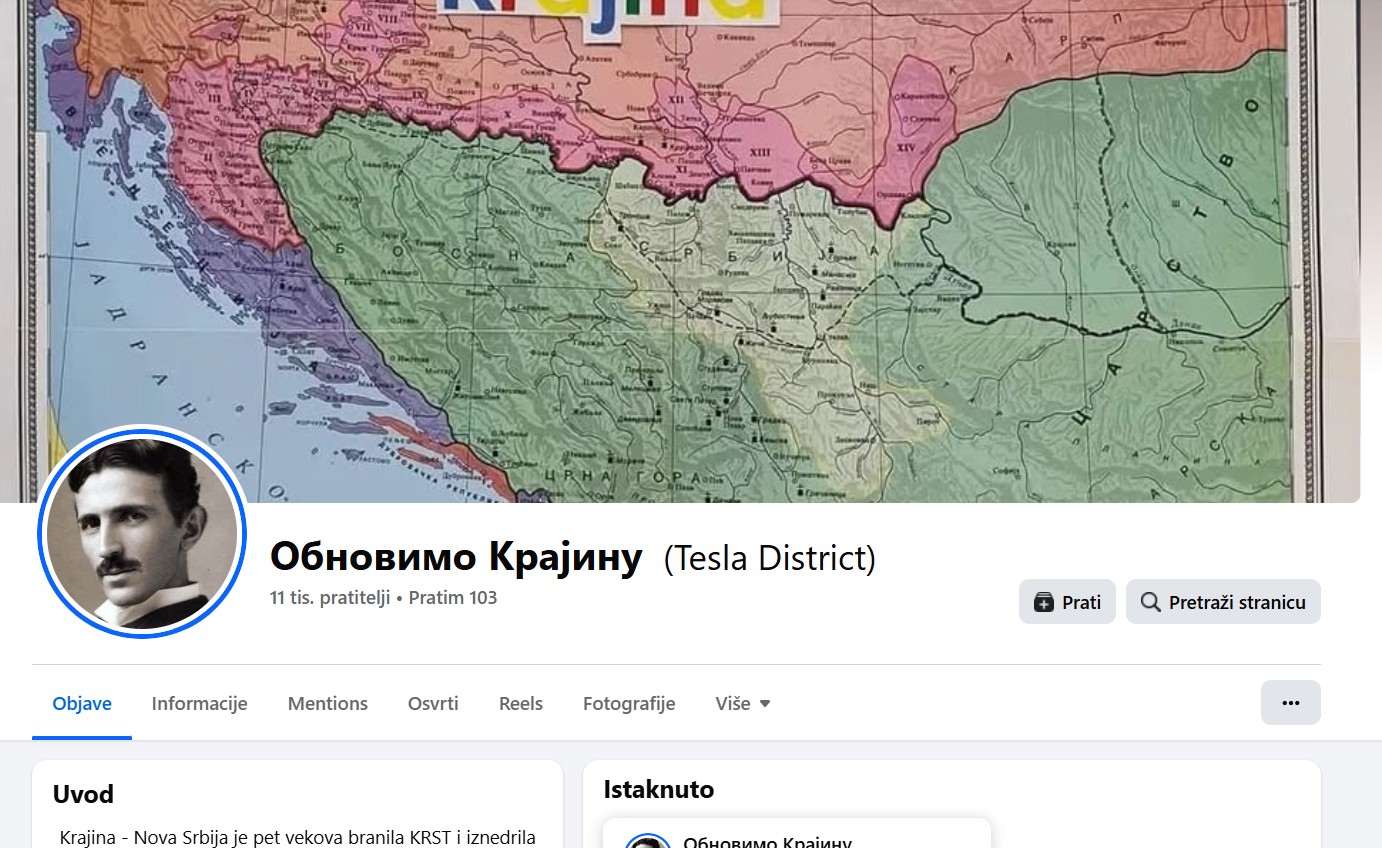Go to the Mentions tab

click(x=327, y=704)
